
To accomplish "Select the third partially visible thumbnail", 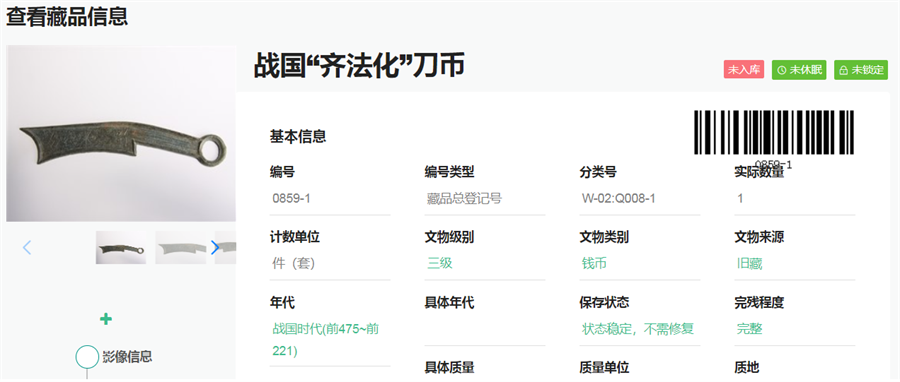I will click(226, 248).
